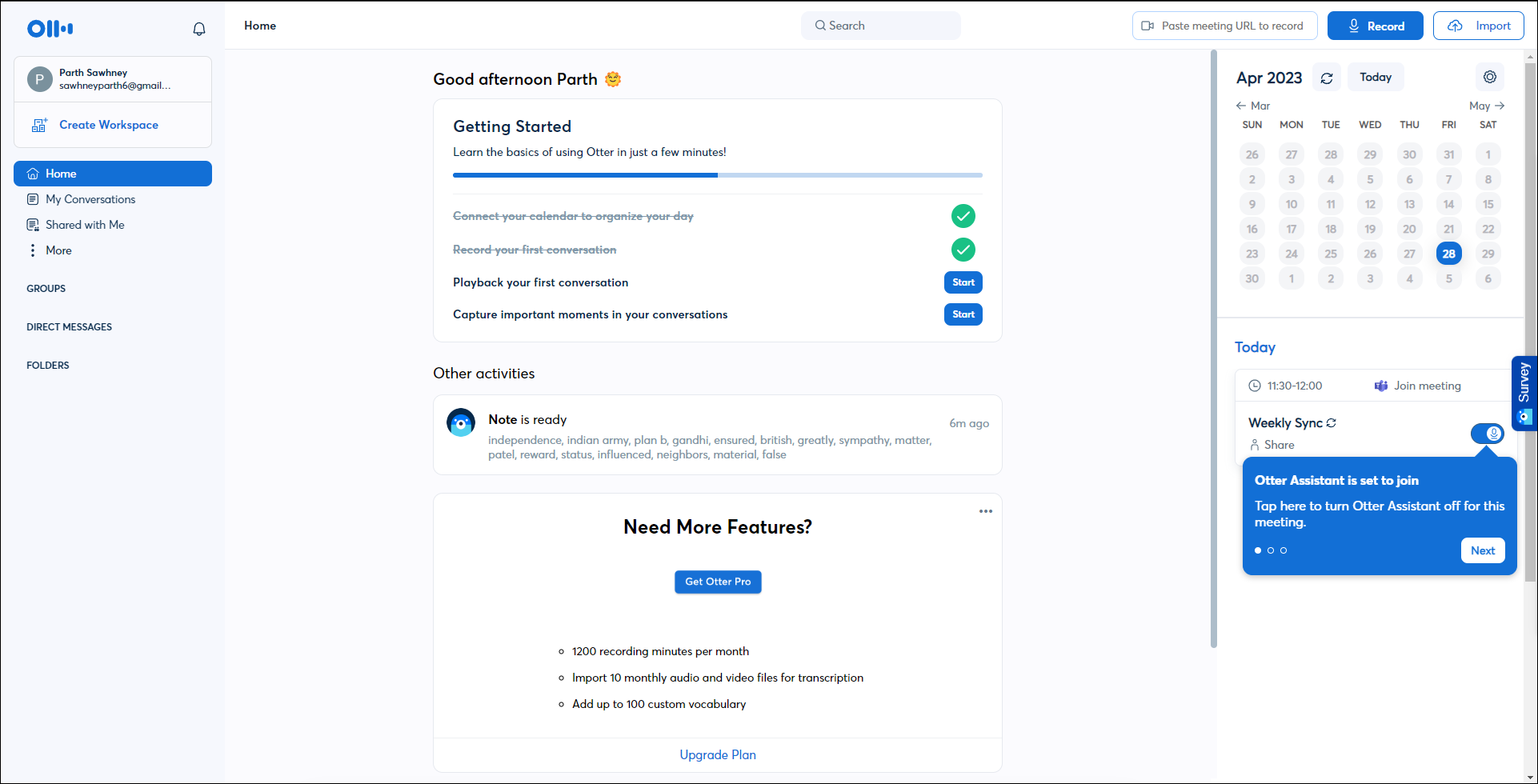Screen dimensions: 1538x784
Task: Toggle Otter Assistant for Weekly Sync
Action: click(1488, 434)
